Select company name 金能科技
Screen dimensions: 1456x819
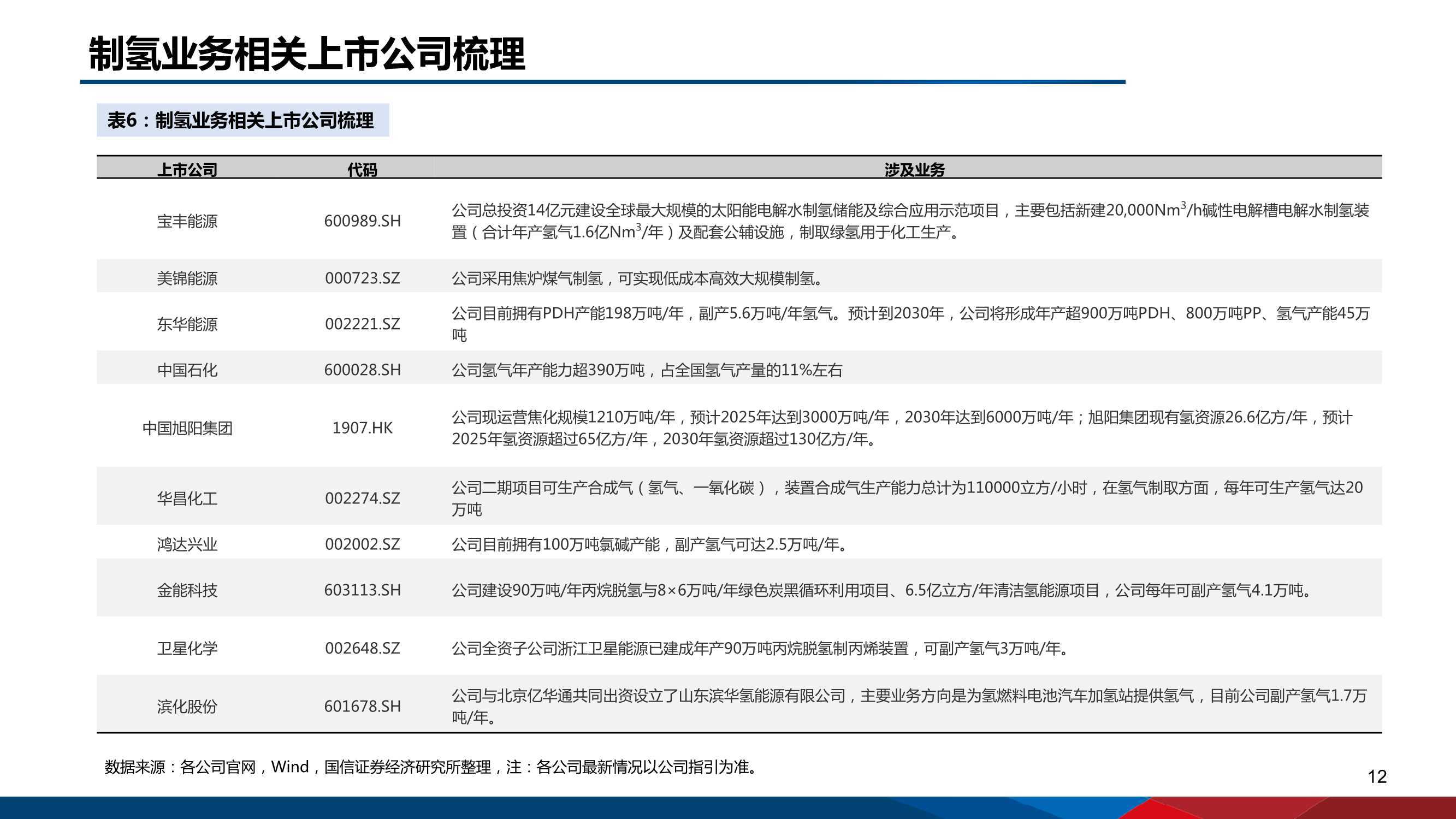tap(187, 590)
